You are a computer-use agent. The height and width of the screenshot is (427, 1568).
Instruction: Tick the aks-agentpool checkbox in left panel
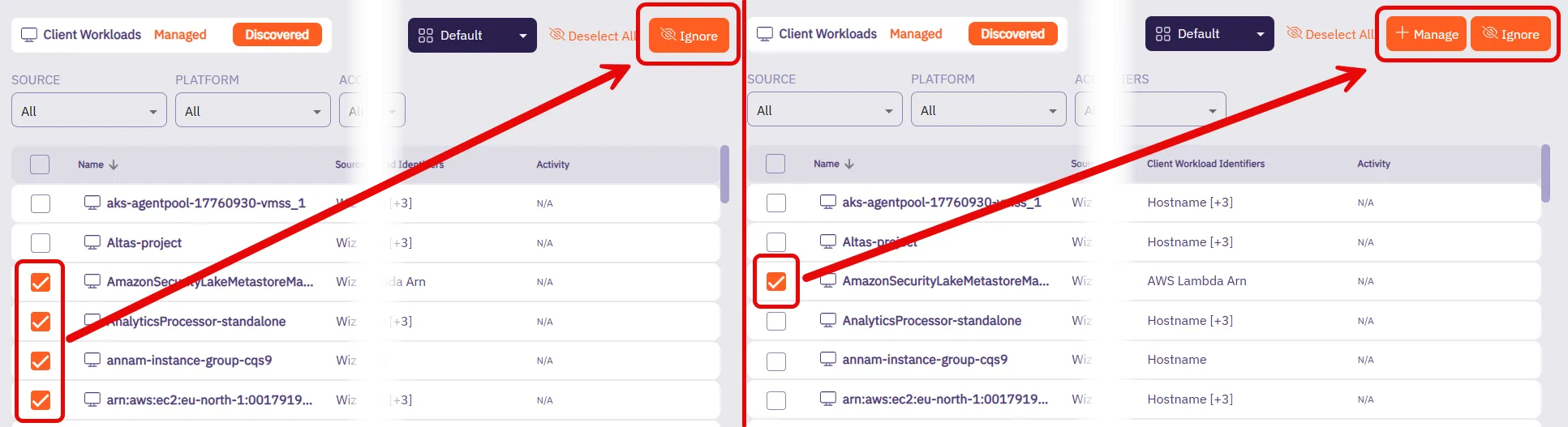pyautogui.click(x=41, y=203)
